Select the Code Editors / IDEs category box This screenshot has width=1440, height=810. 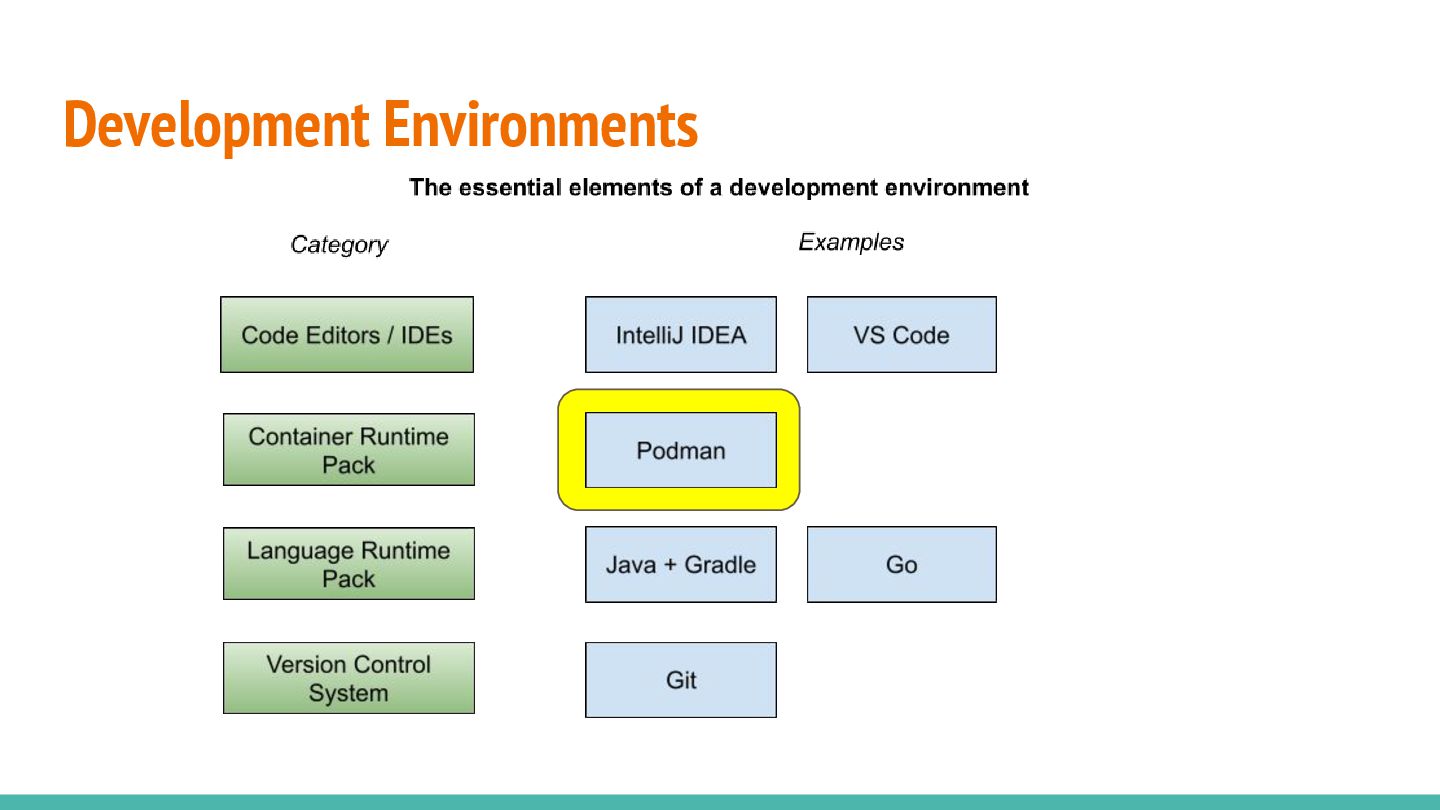(x=347, y=334)
